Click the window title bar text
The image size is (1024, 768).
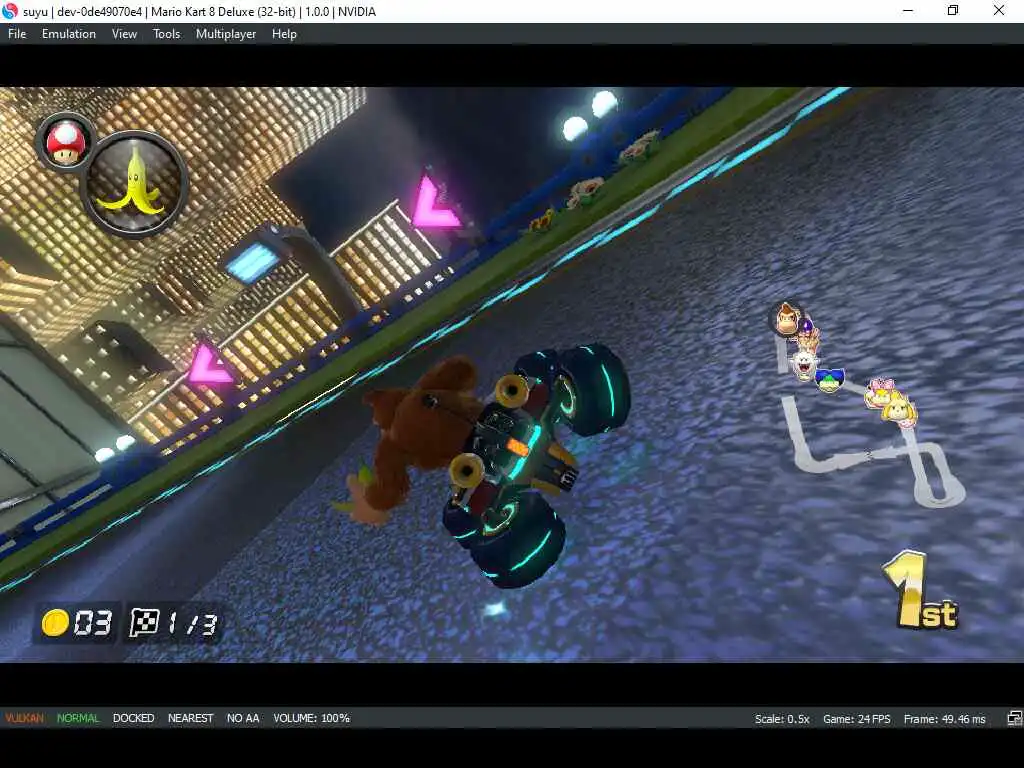[199, 11]
